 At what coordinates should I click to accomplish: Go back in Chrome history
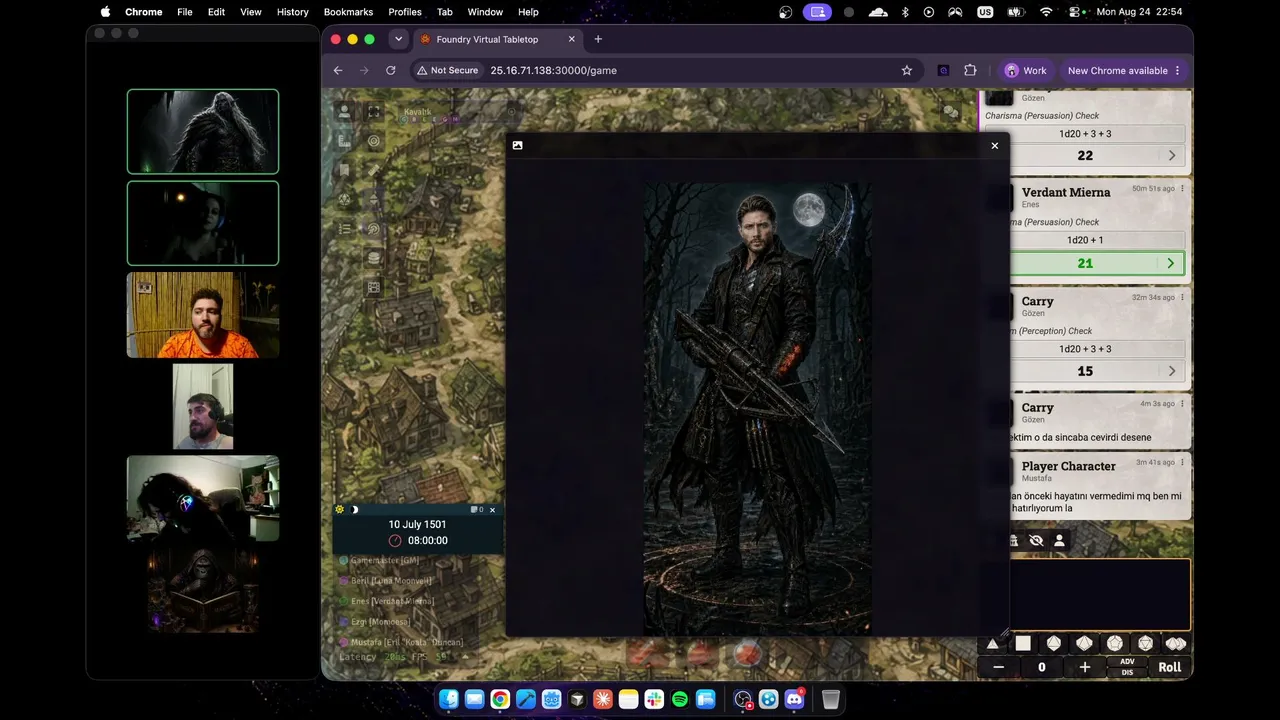coord(338,71)
